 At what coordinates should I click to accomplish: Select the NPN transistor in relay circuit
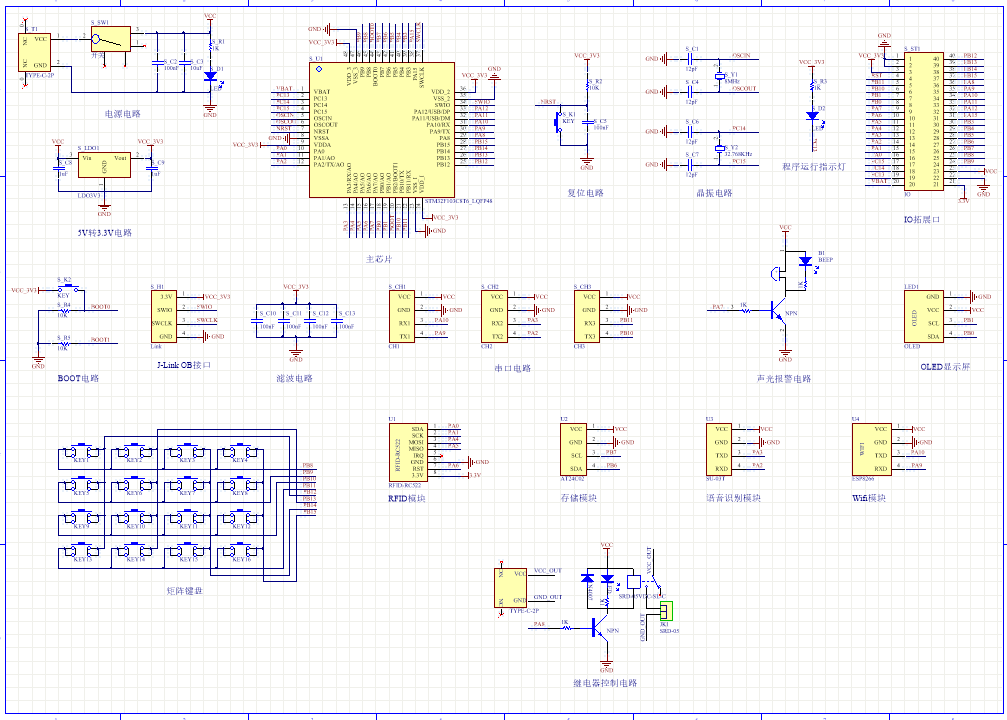click(x=599, y=628)
